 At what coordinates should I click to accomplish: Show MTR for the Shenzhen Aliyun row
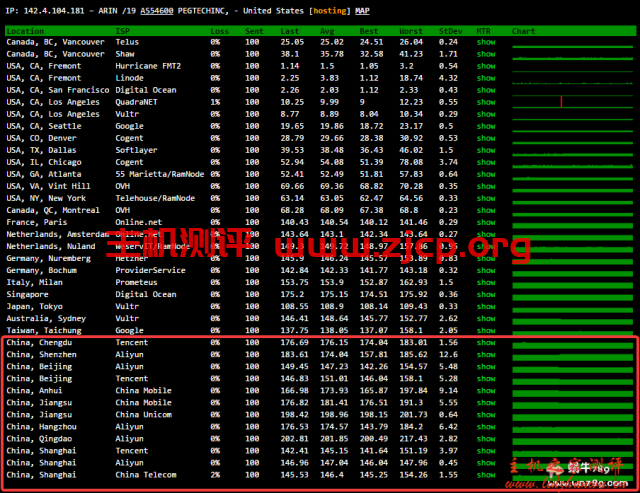[486, 355]
